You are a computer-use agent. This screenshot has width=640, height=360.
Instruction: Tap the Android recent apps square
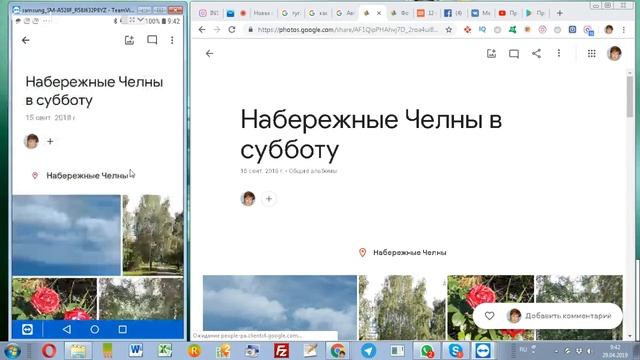coord(122,329)
